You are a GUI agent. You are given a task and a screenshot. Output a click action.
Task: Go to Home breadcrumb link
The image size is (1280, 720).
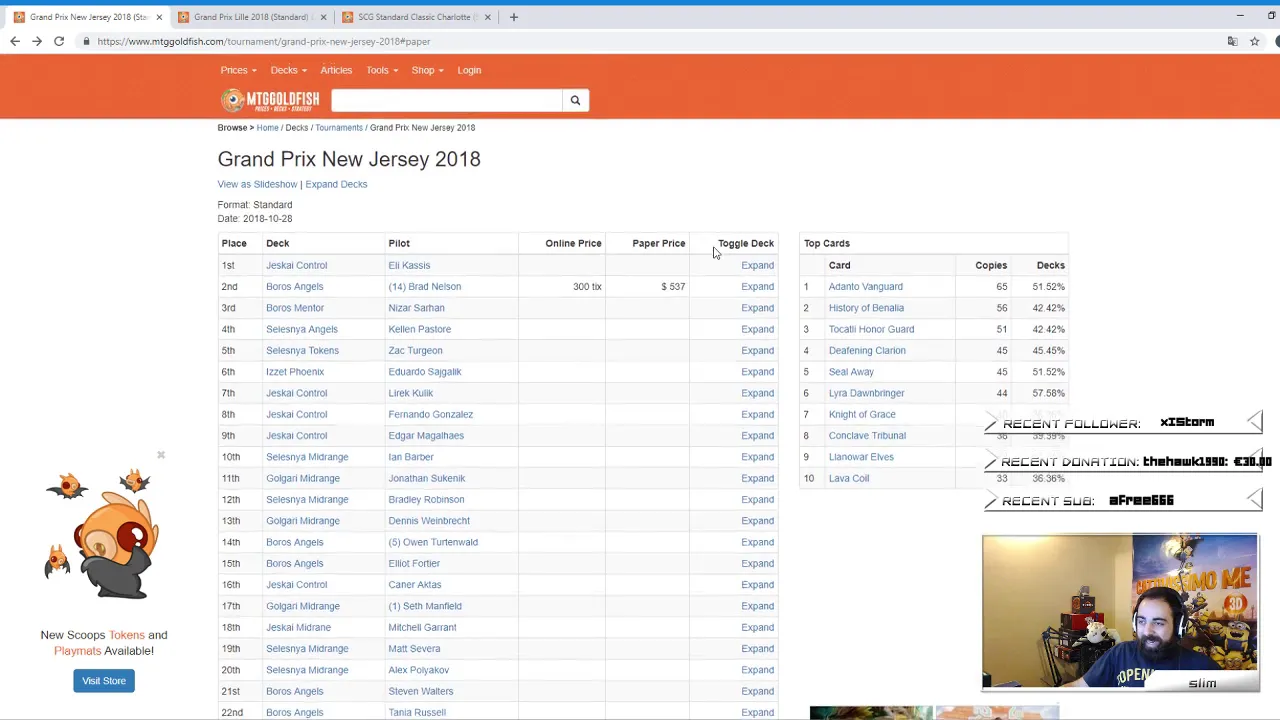click(x=267, y=127)
